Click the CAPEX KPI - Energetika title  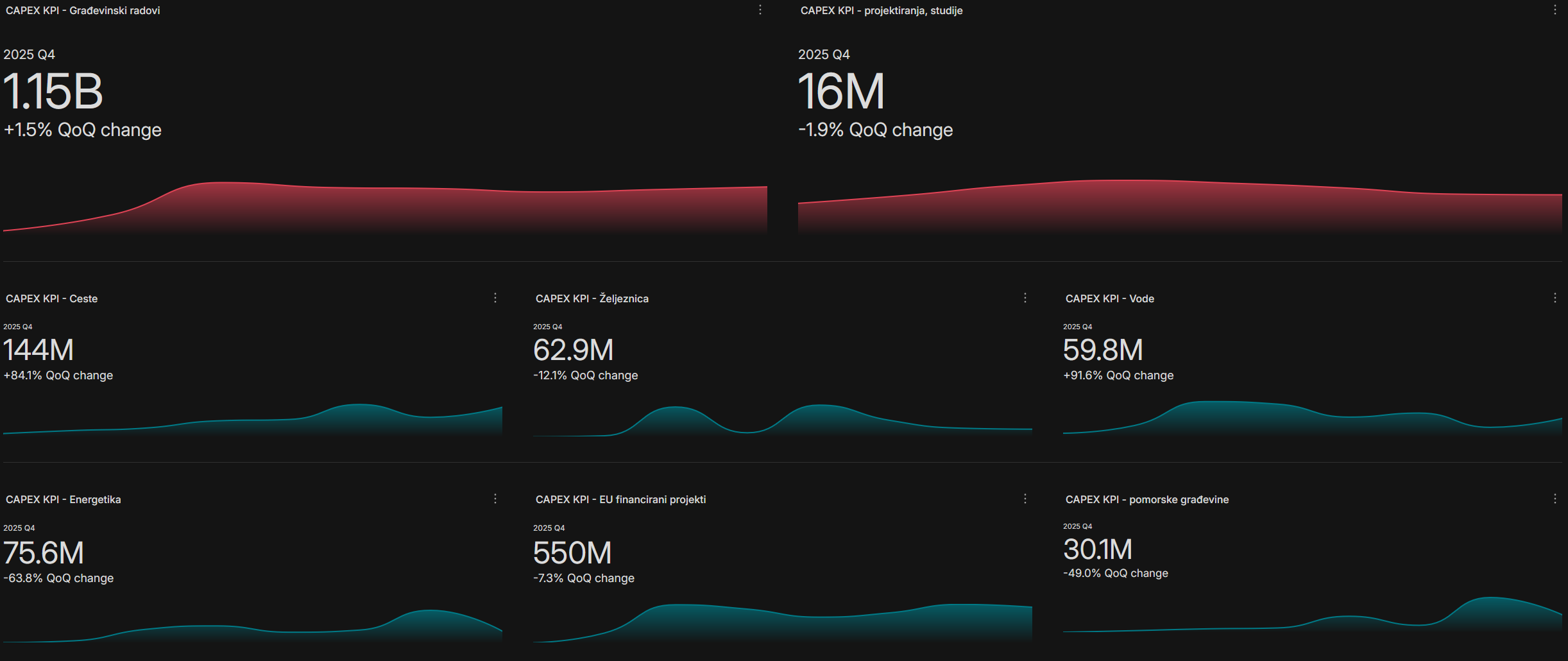coord(63,499)
